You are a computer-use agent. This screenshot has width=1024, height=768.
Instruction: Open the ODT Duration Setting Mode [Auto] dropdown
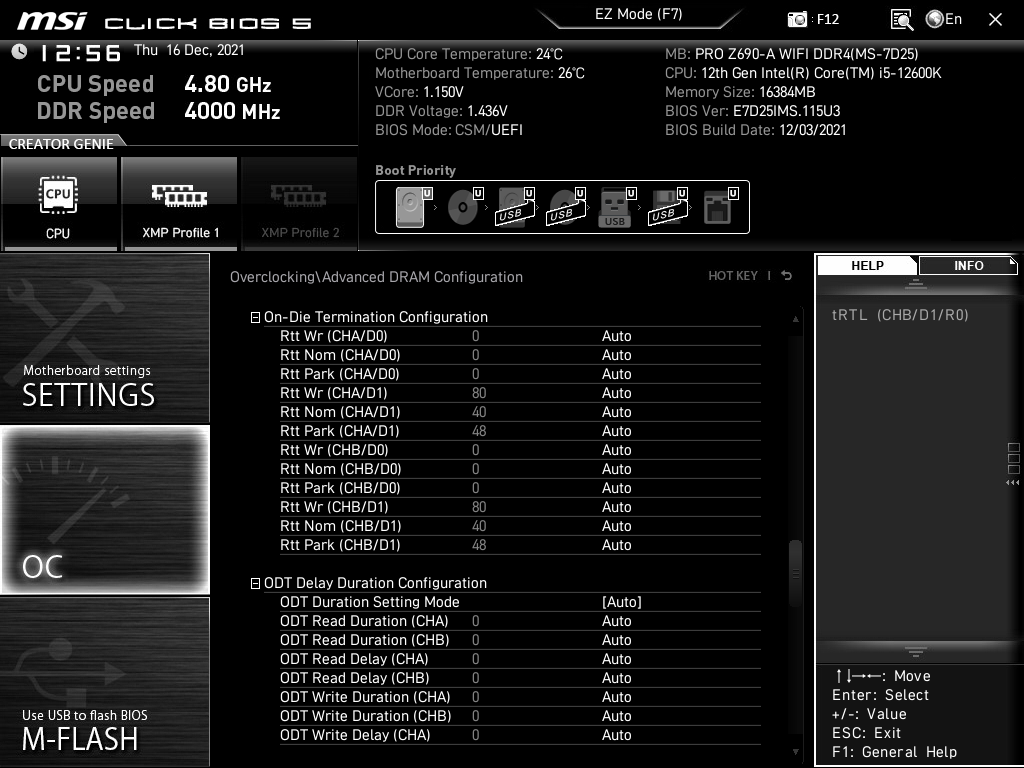pyautogui.click(x=622, y=602)
